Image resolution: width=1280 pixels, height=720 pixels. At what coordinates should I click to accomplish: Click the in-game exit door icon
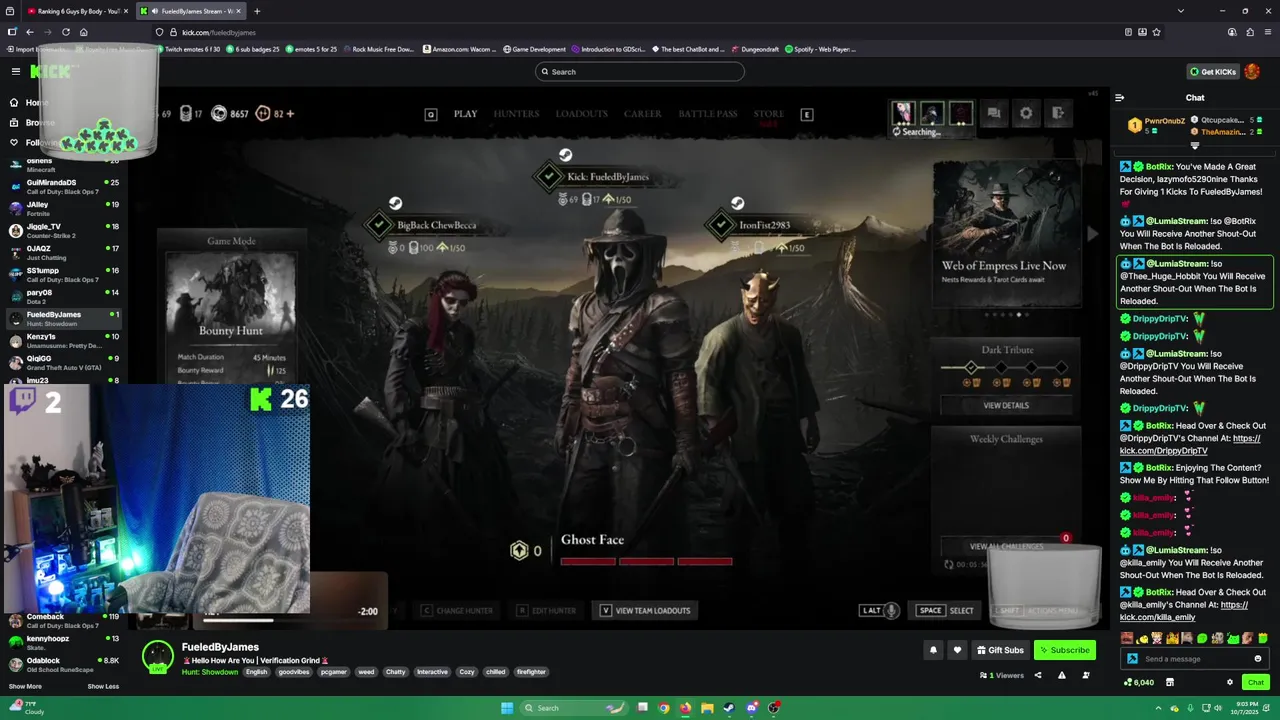1058,114
